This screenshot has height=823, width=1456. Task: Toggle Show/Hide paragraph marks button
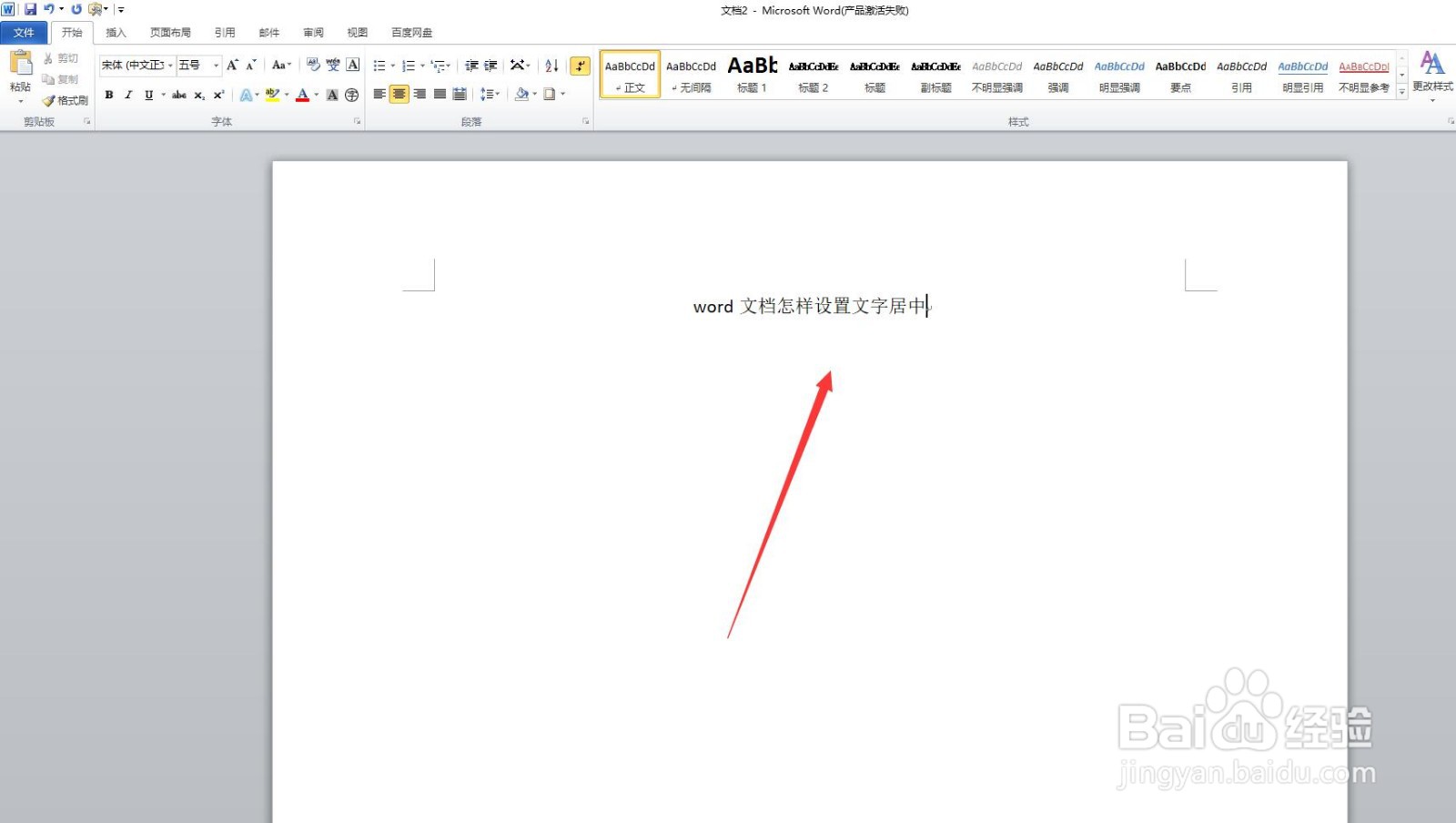pos(580,66)
